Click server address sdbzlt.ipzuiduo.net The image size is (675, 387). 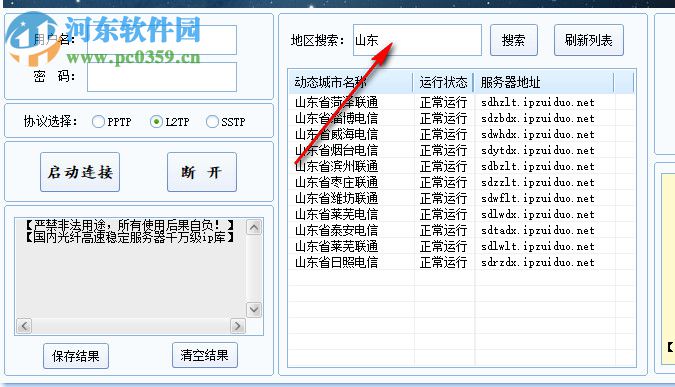click(x=538, y=166)
